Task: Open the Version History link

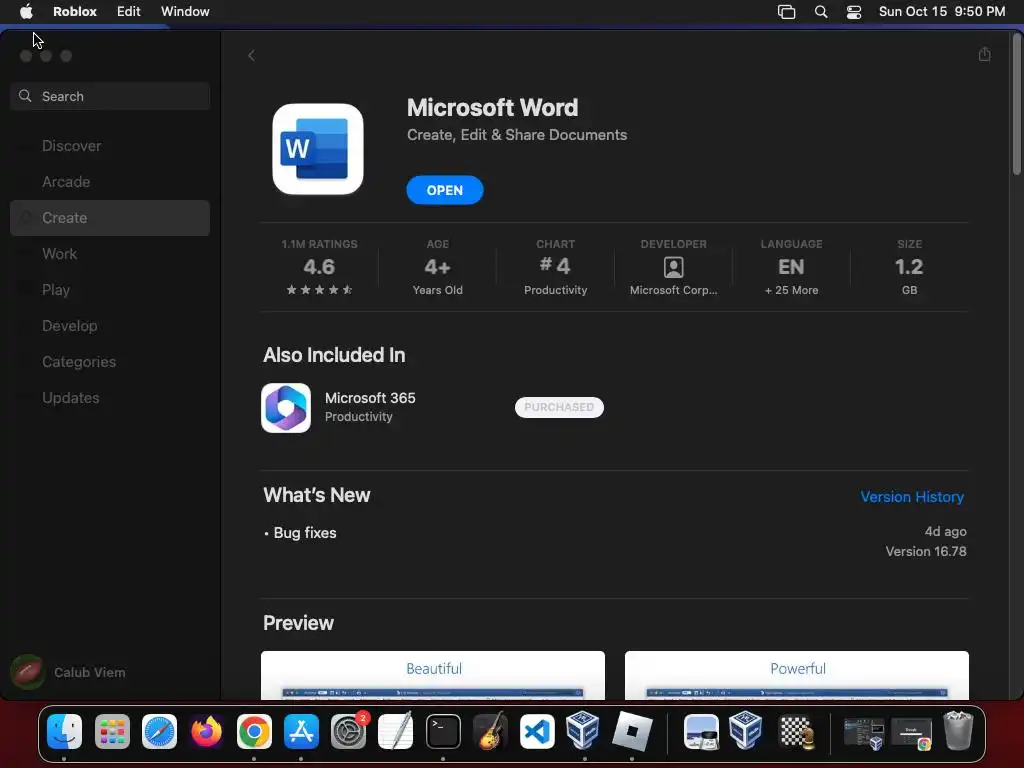Action: pos(912,497)
